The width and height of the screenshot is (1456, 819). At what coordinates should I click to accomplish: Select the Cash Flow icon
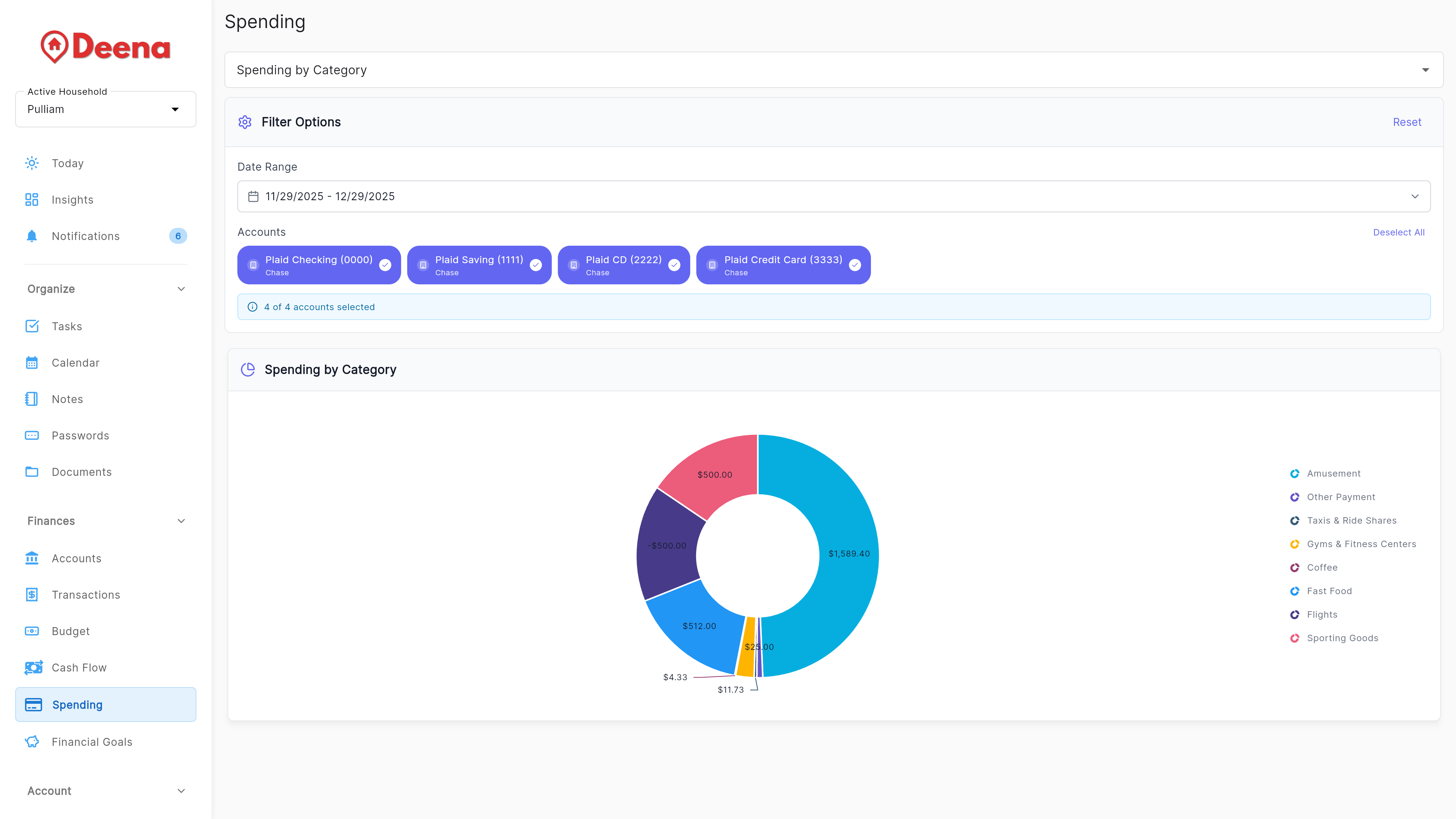pyautogui.click(x=33, y=667)
